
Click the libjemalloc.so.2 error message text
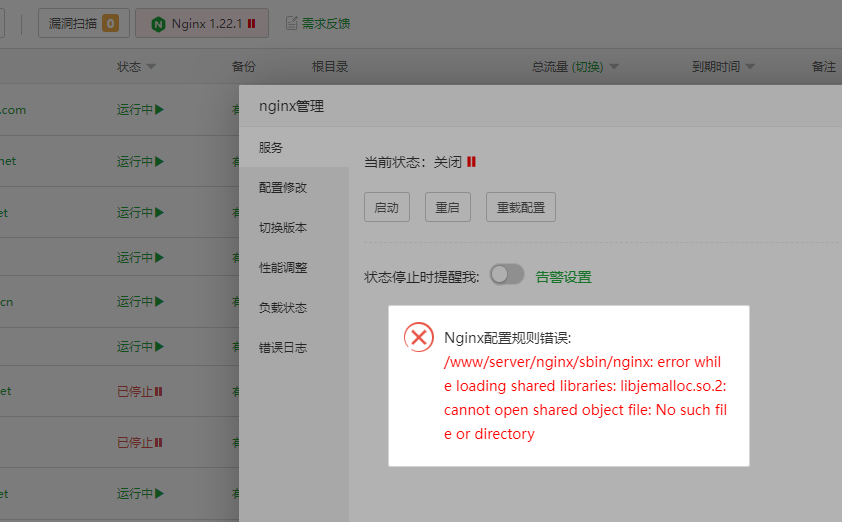585,398
